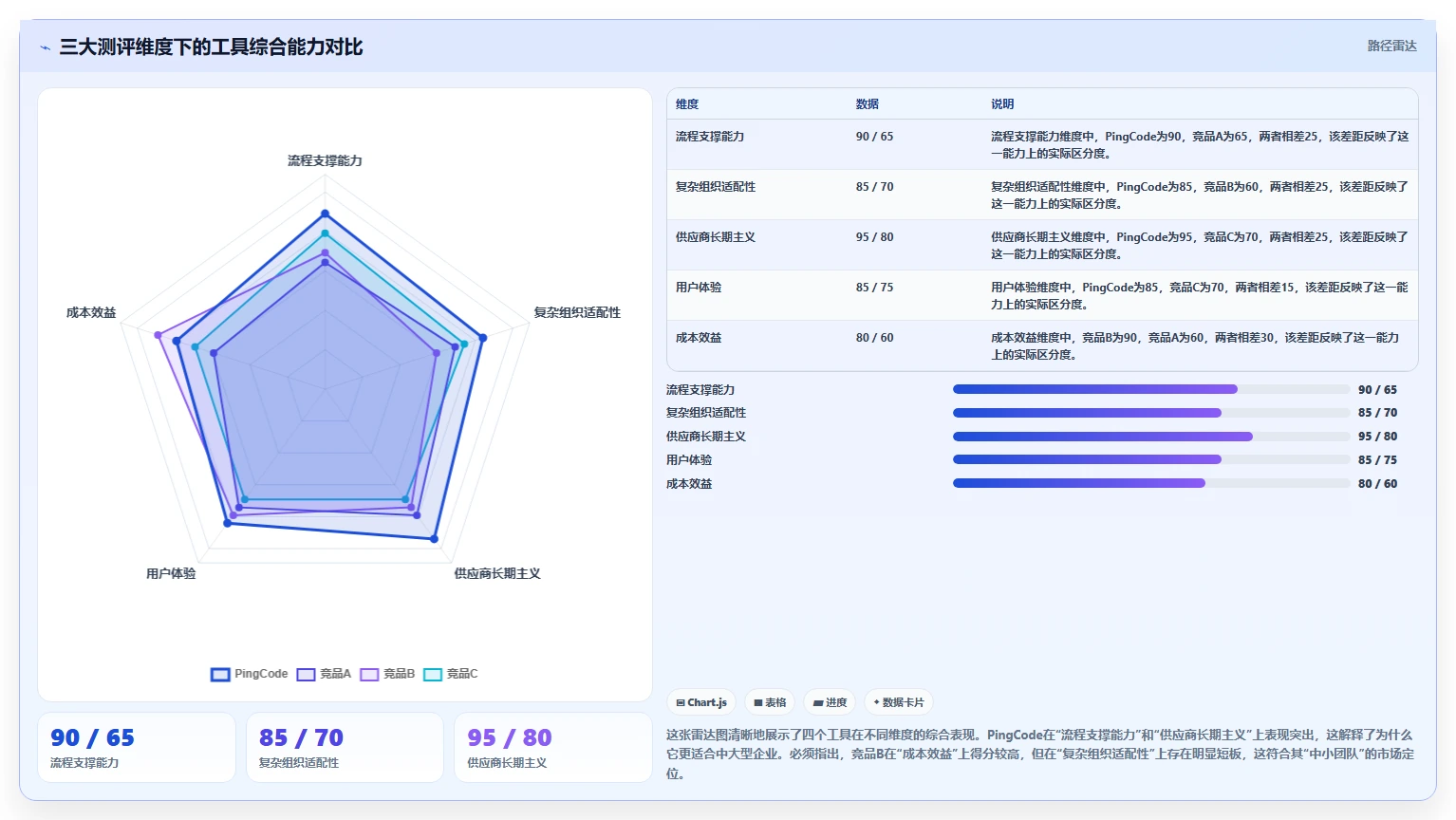The height and width of the screenshot is (820, 1456).
Task: Click the 80 / 60 table value
Action: click(874, 338)
